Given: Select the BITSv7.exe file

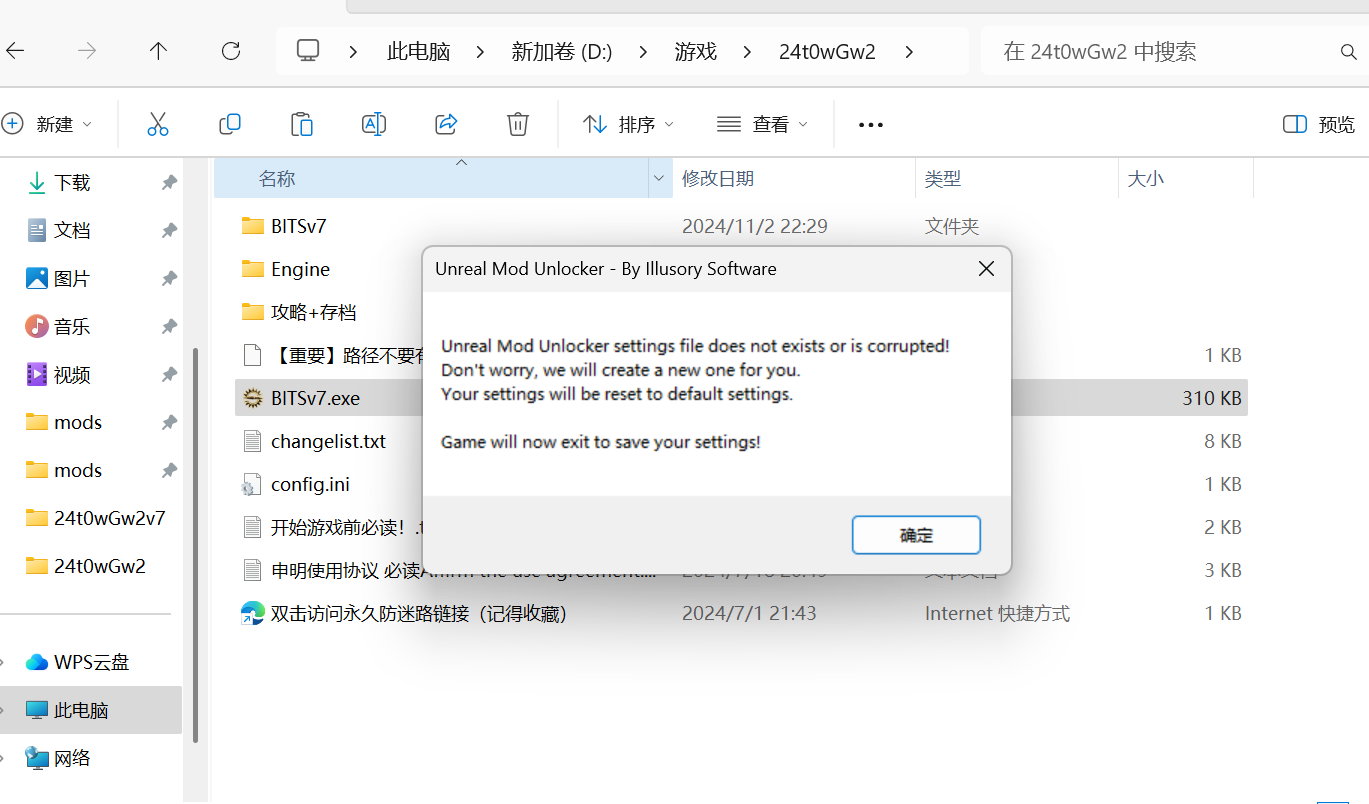Looking at the screenshot, I should tap(315, 398).
